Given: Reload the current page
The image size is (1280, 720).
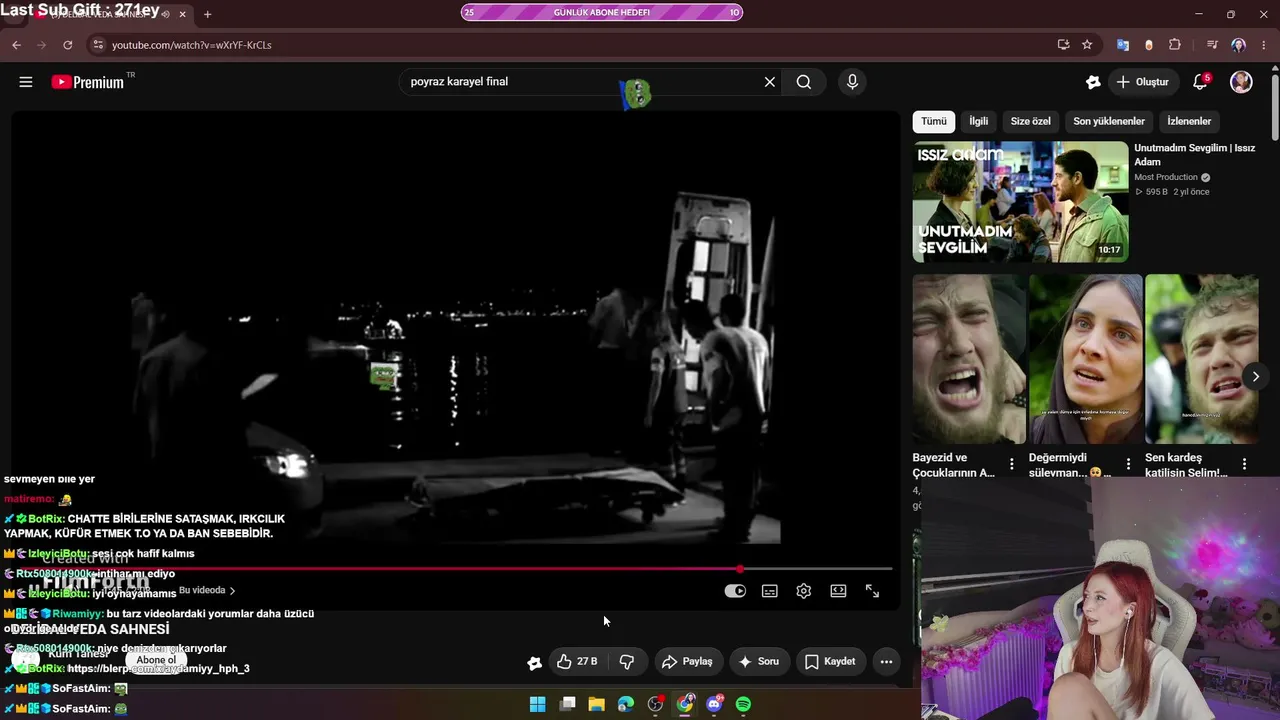Looking at the screenshot, I should pos(67,45).
